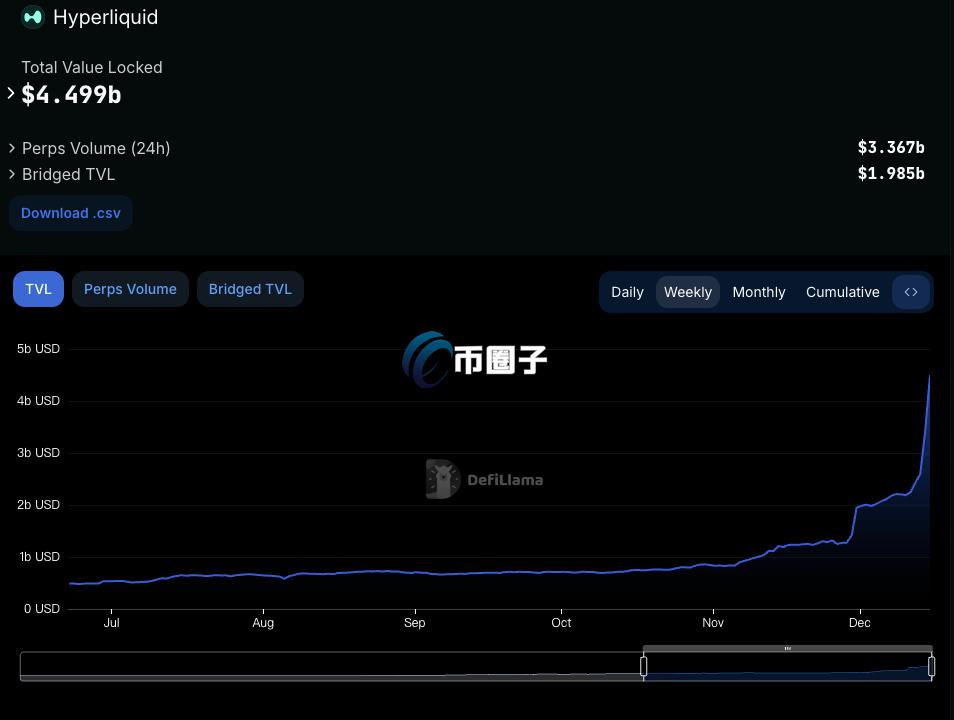Click the Dec x-axis label
Screen dimensions: 954x720
[860, 623]
